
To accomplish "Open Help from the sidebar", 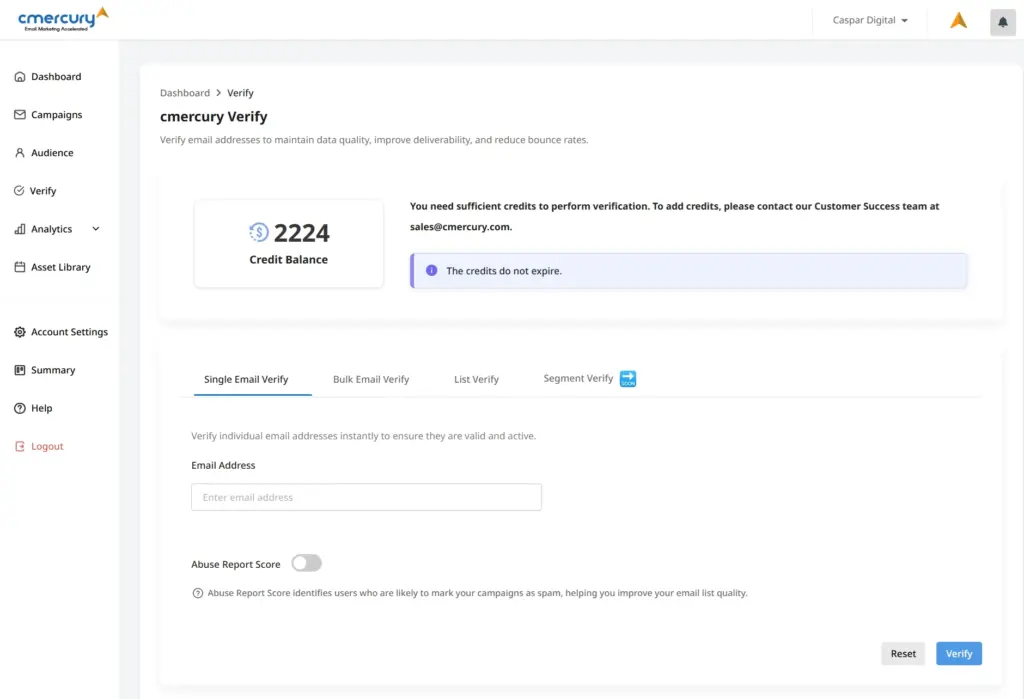I will point(41,408).
